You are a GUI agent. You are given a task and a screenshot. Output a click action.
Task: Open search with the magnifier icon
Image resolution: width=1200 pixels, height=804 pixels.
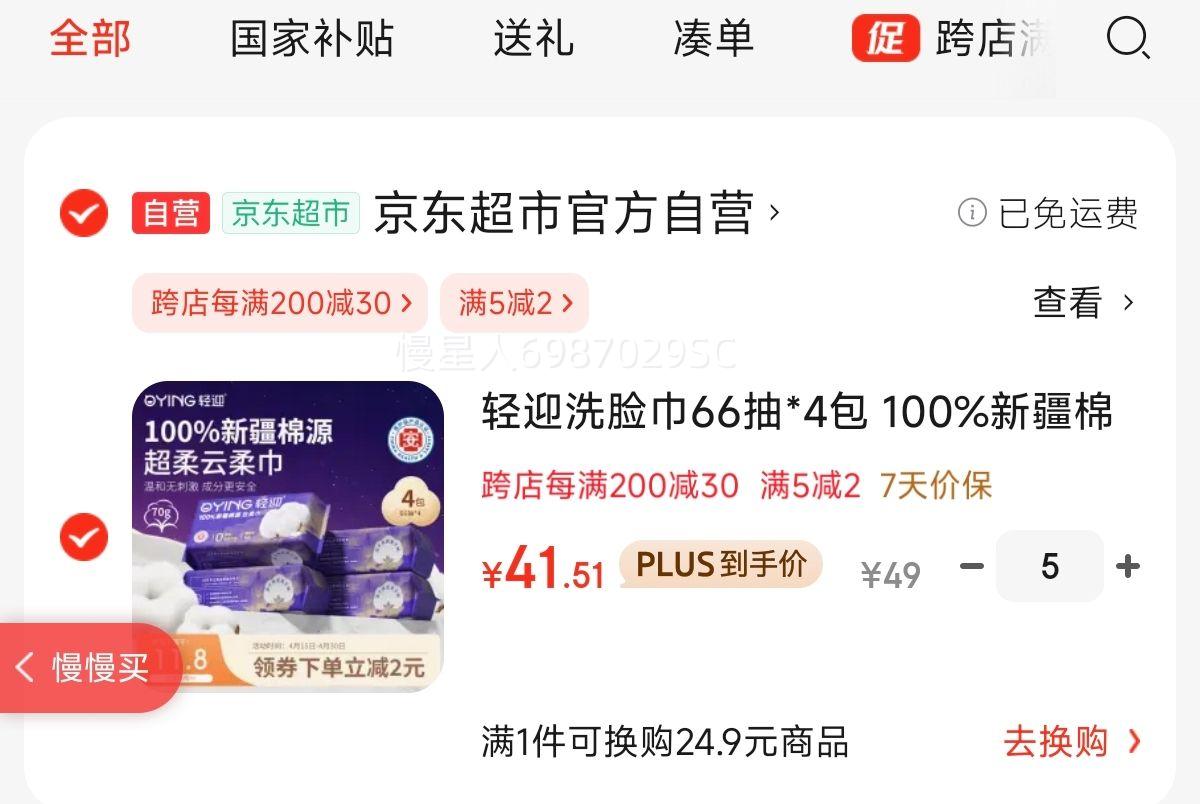1128,39
